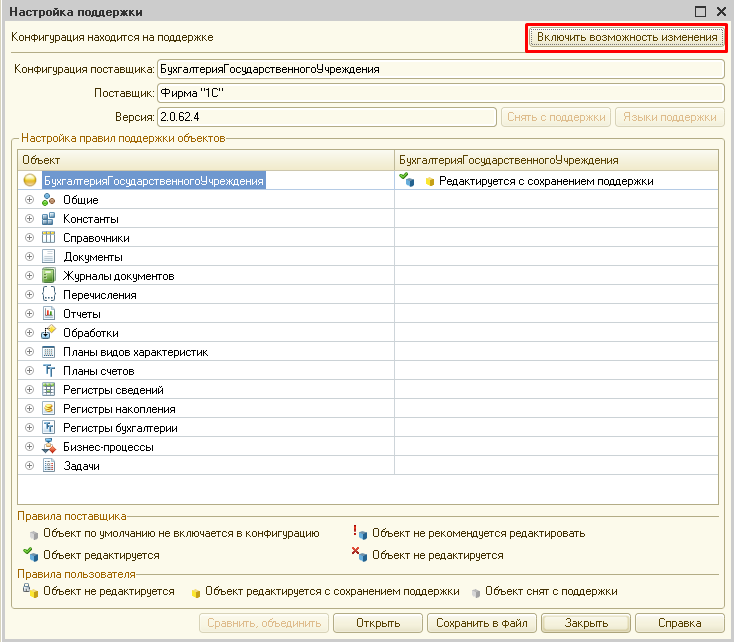Click the Отчеты chart icon
Viewport: 734px width, 642px height.
[48, 314]
